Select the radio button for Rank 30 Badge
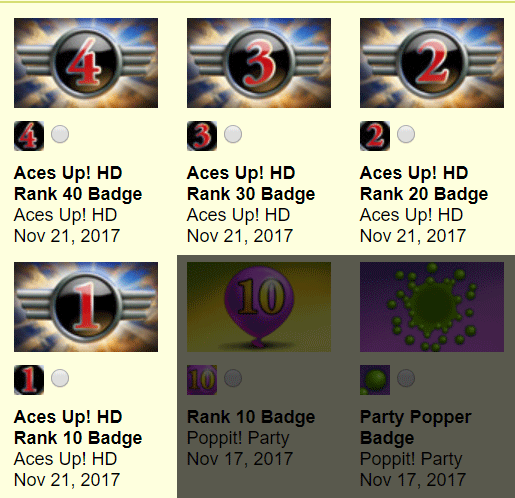Image resolution: width=515 pixels, height=498 pixels. pos(233,134)
